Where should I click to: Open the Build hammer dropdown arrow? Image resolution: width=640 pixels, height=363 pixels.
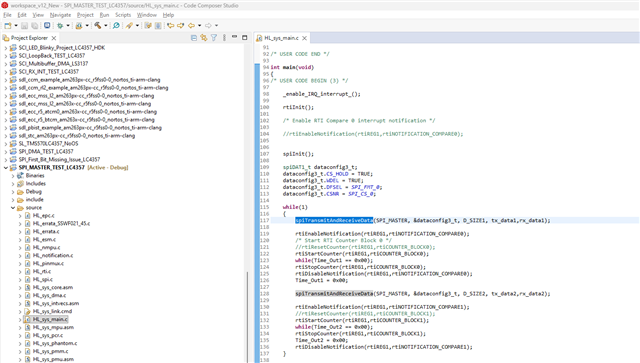click(105, 25)
